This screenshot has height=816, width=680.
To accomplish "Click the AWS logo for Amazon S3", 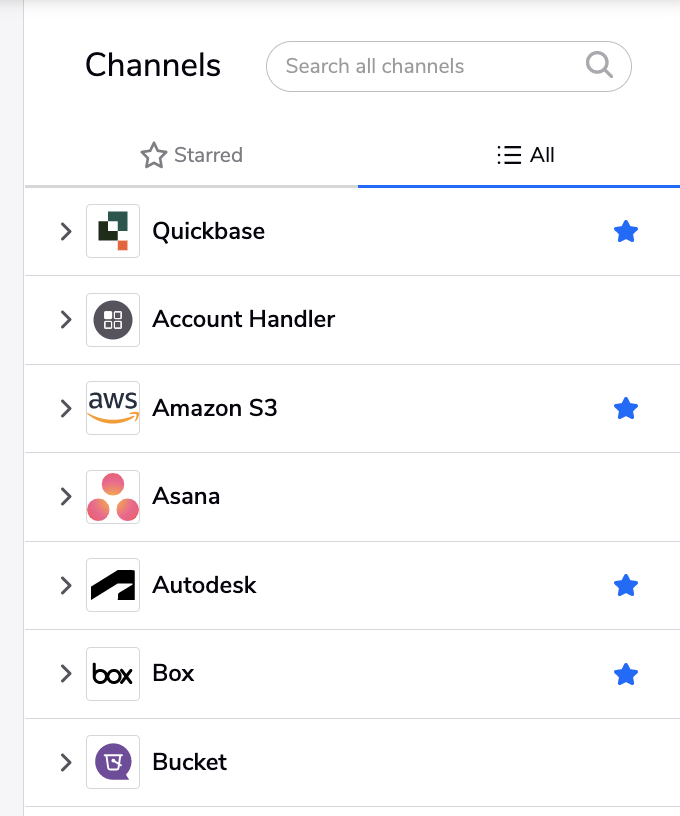I will click(113, 408).
